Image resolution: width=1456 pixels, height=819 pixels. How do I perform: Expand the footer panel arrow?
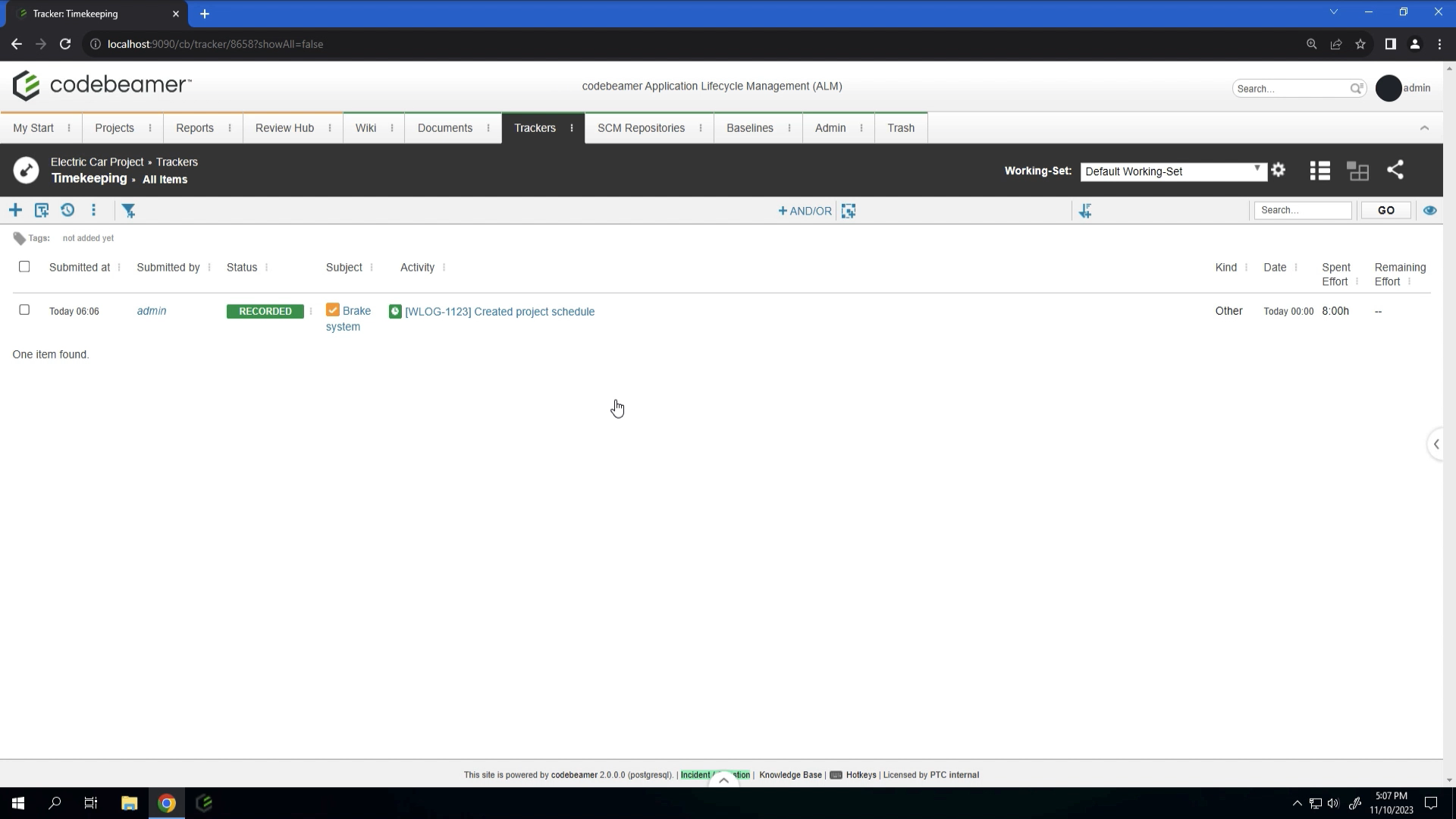(x=723, y=780)
